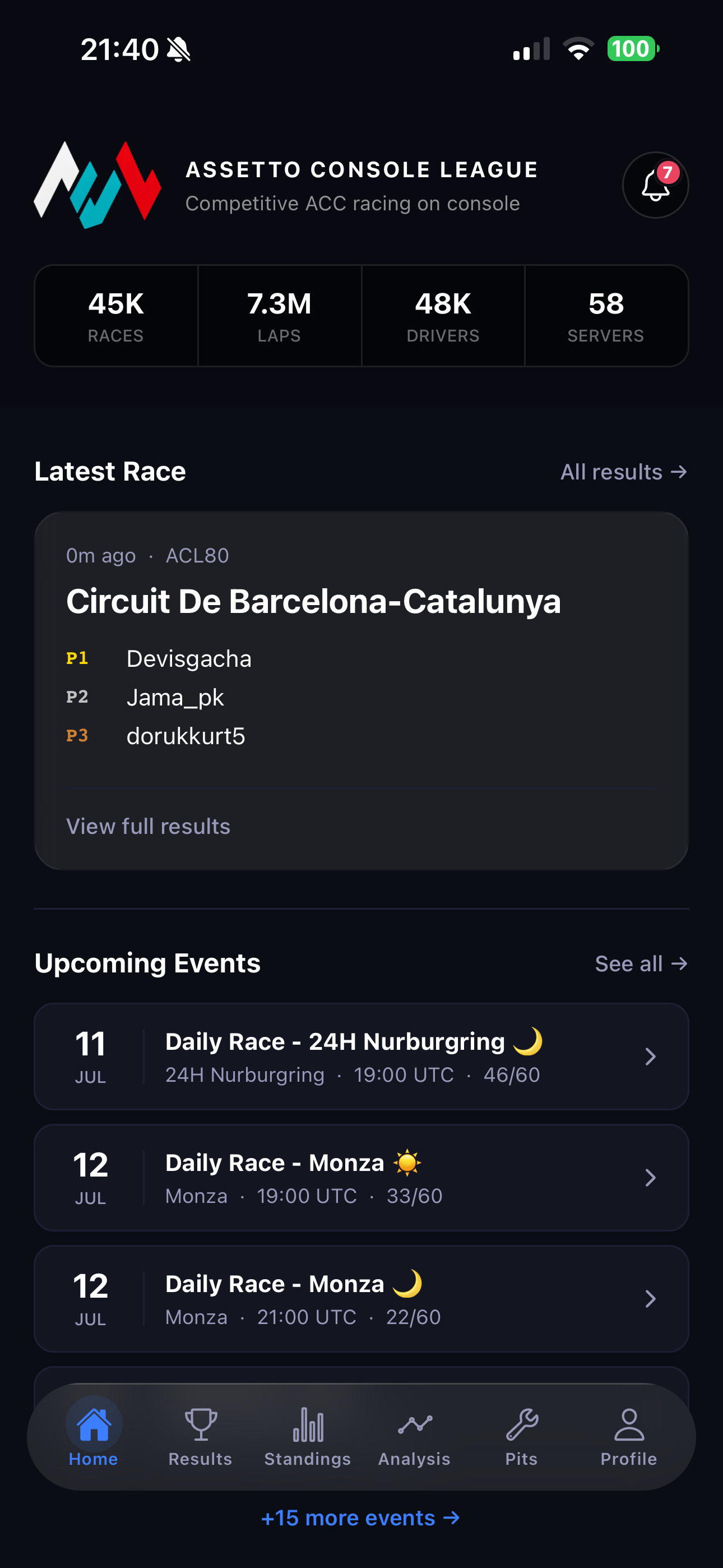The image size is (723, 1568).
Task: Tap the +15 more events link
Action: click(361, 1518)
